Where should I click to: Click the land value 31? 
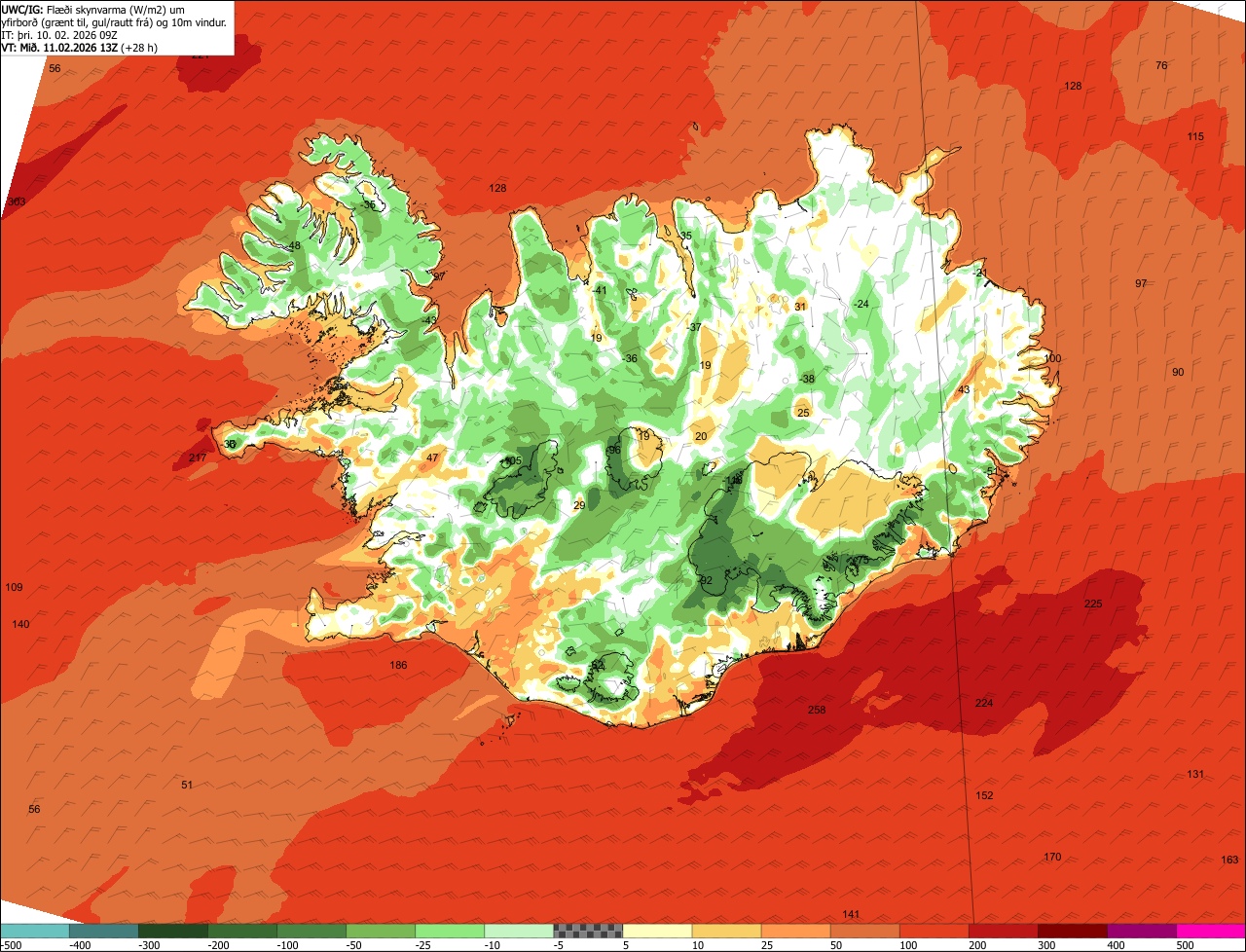point(800,307)
